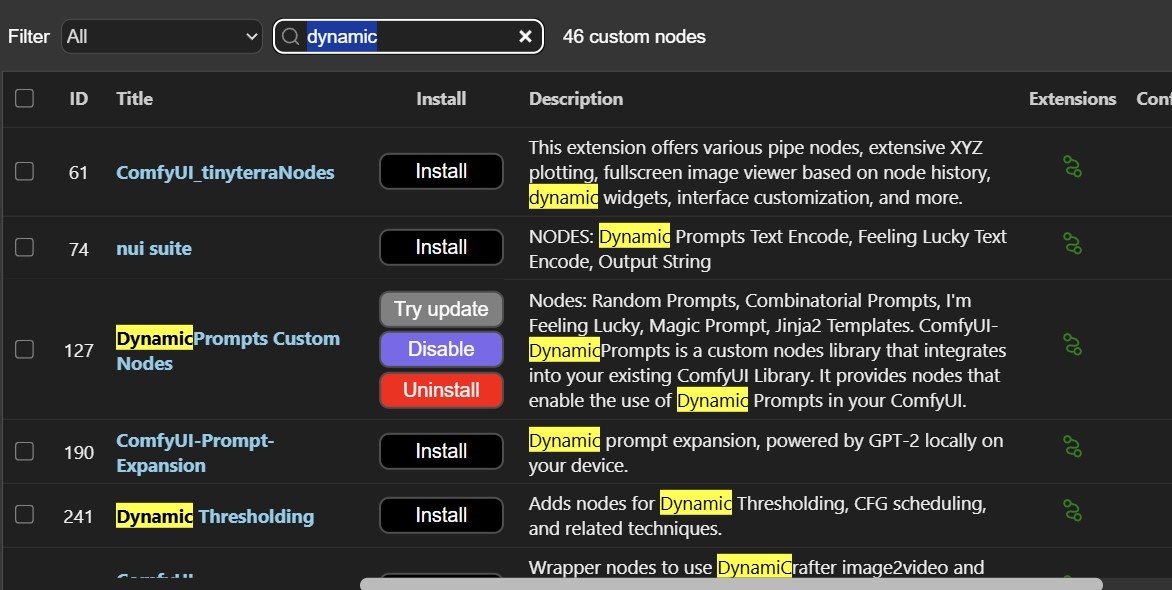Sort by the Extensions column header
This screenshot has width=1172, height=590.
click(x=1072, y=99)
